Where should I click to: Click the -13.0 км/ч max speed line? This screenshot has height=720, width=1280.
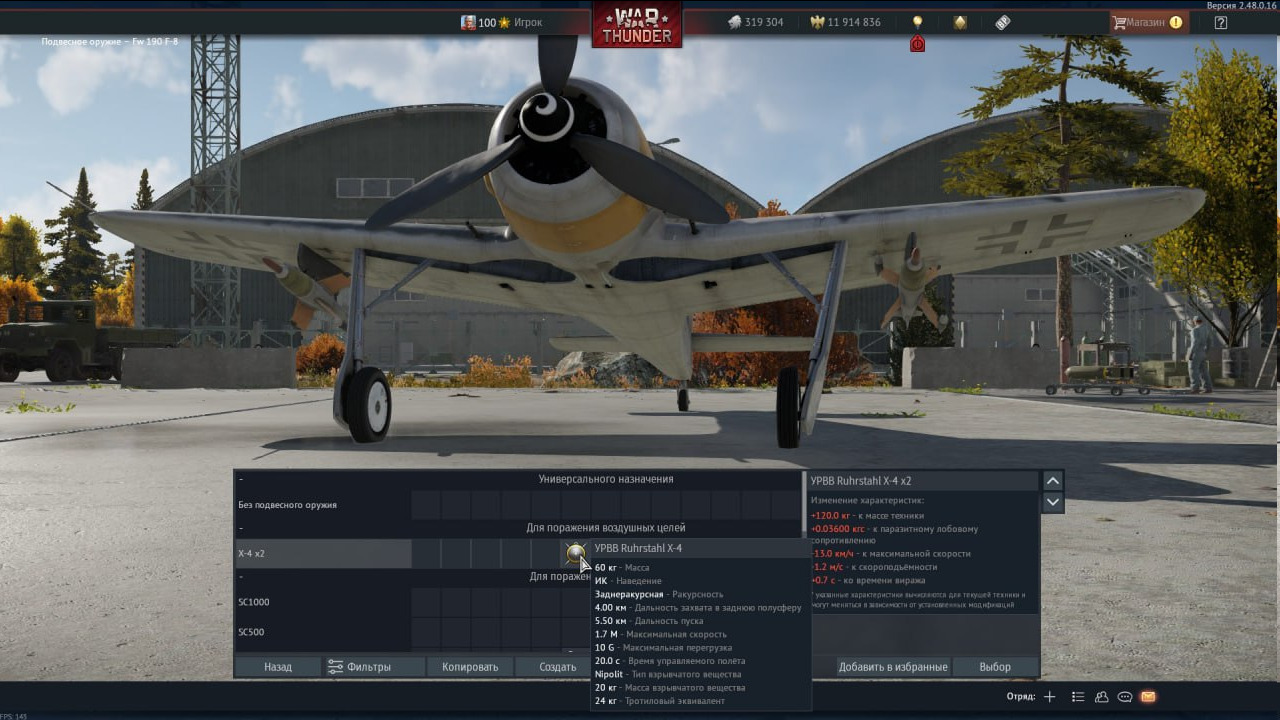[x=890, y=553]
